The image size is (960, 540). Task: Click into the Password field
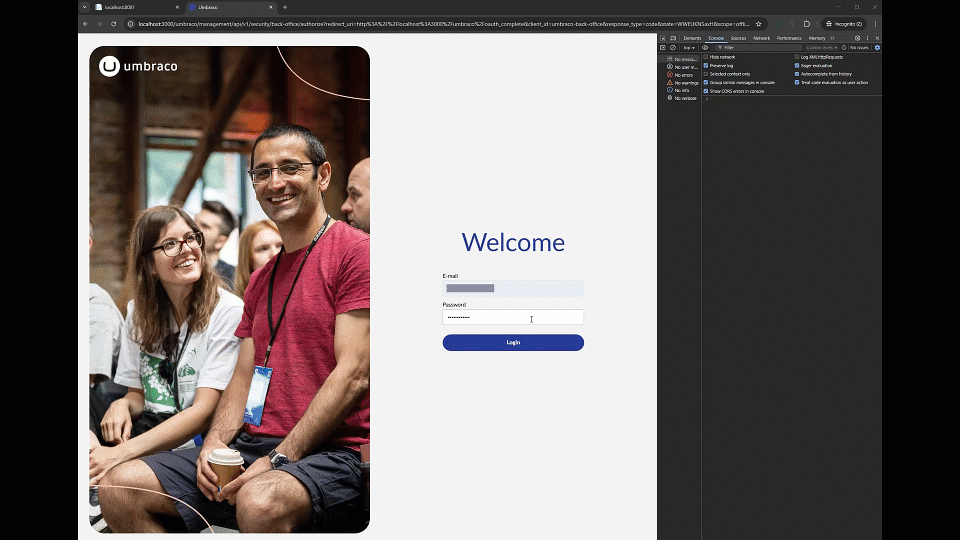click(x=513, y=317)
